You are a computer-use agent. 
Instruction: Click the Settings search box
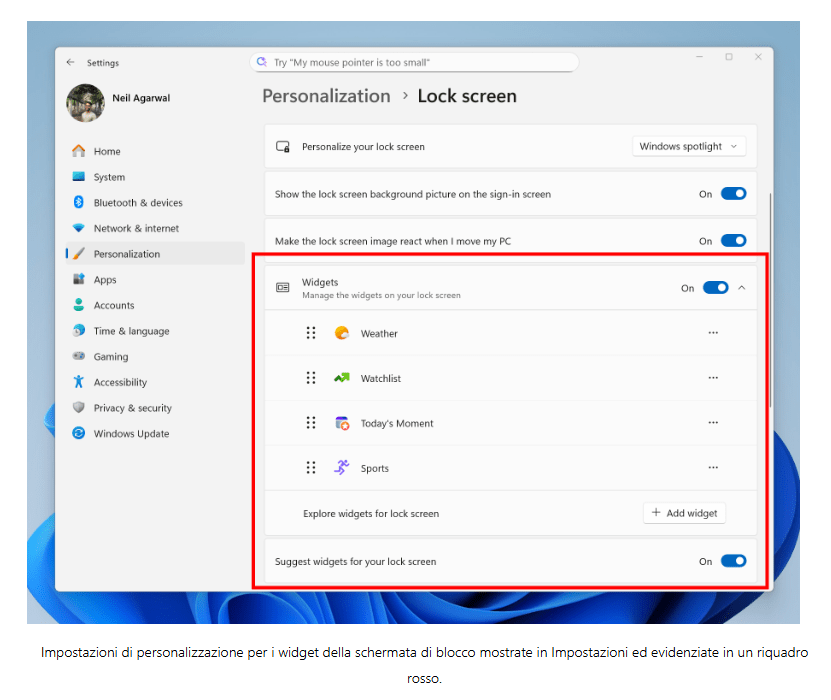(414, 62)
